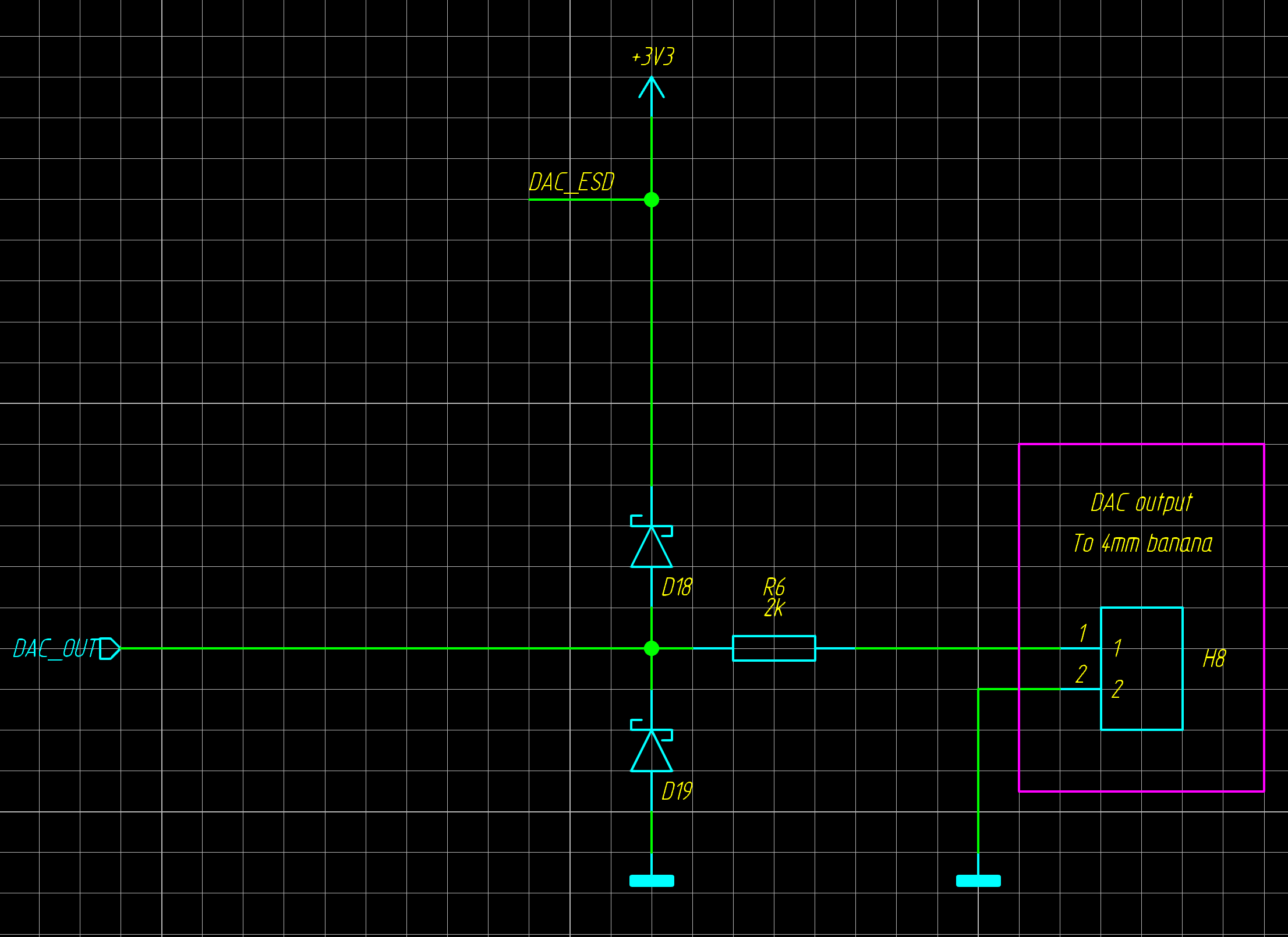This screenshot has width=1288, height=937.
Task: Select the 2k resistor value text
Action: [x=774, y=608]
